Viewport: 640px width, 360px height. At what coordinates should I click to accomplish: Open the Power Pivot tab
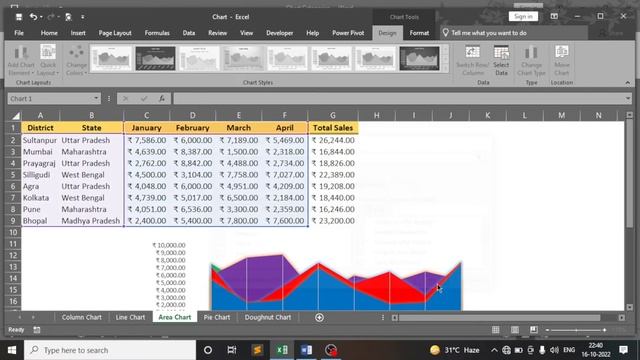(348, 33)
